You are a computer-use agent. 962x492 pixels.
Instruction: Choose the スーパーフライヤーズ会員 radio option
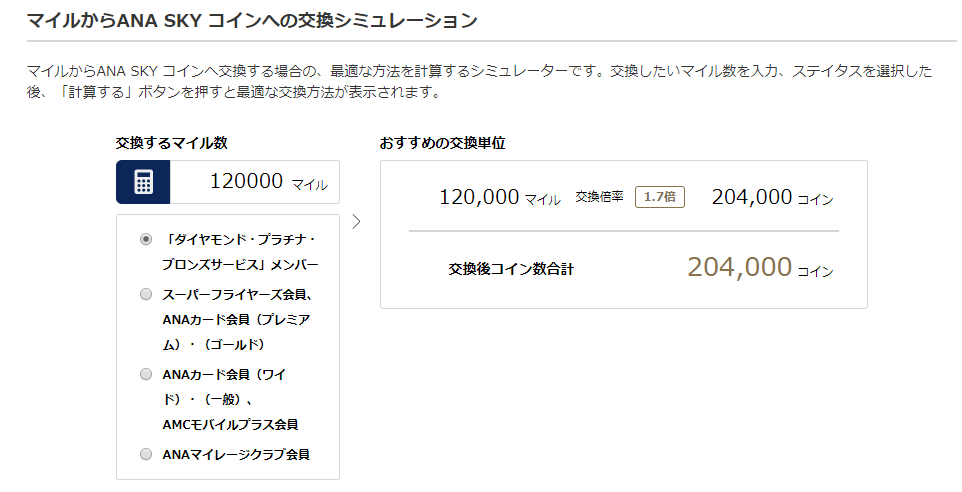146,295
